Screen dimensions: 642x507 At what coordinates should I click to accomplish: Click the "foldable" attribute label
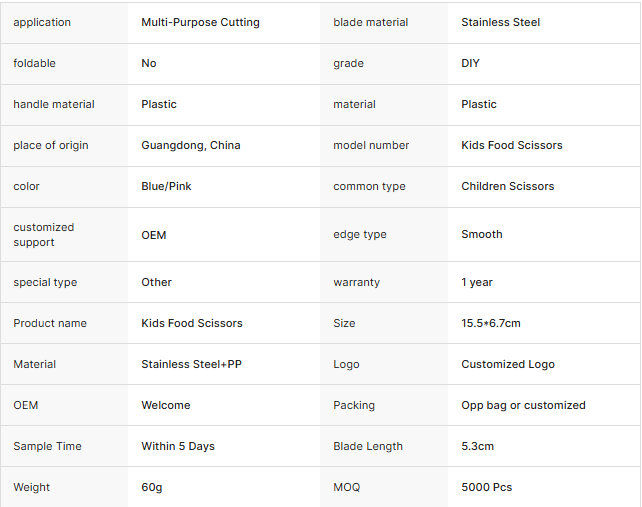tap(35, 63)
